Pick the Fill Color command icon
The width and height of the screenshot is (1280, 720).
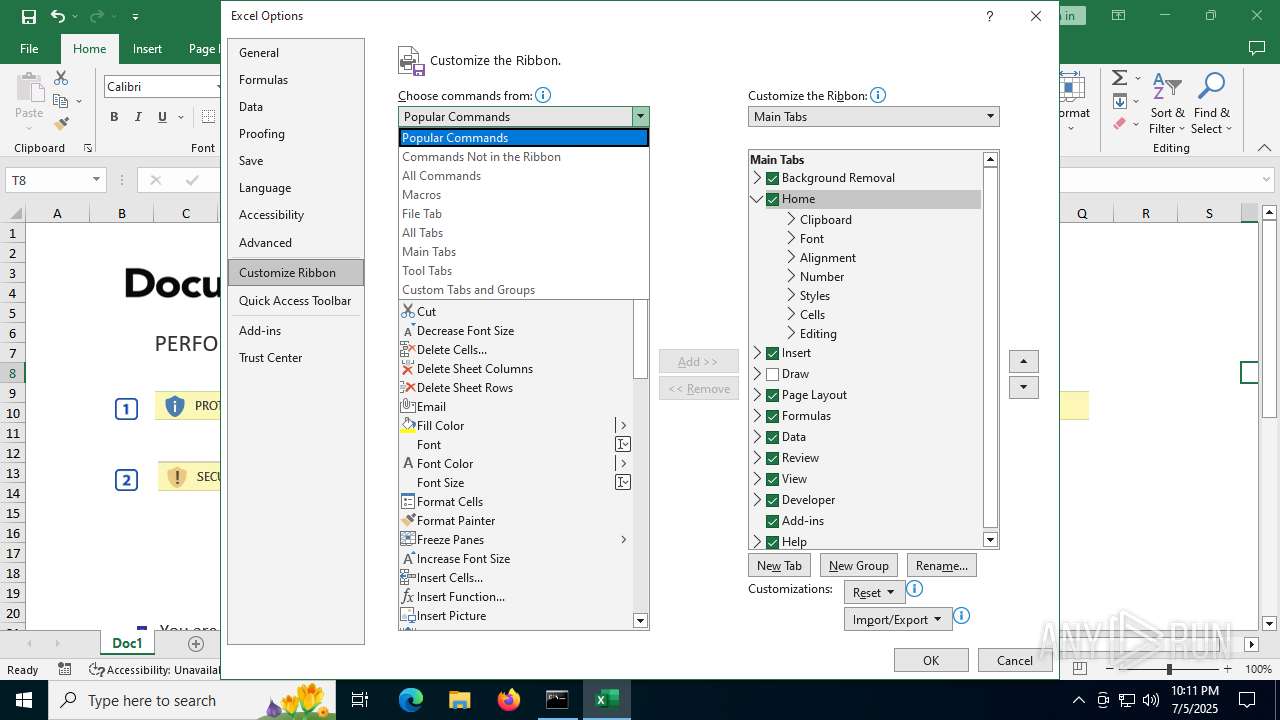[408, 425]
